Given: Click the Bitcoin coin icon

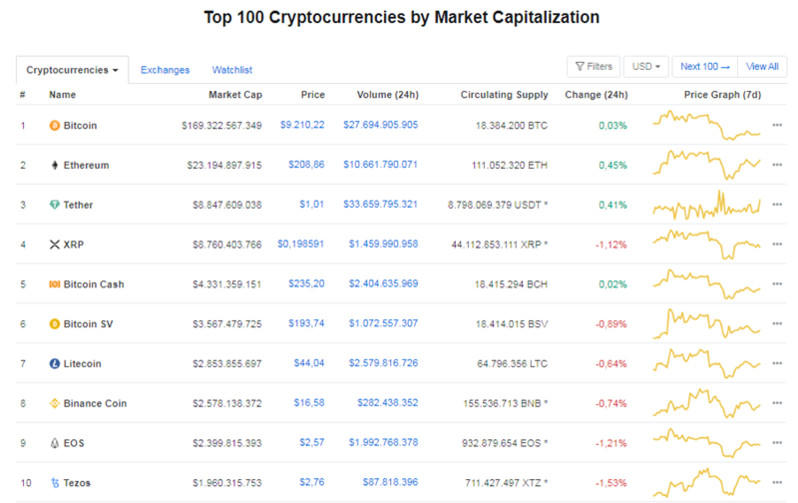Looking at the screenshot, I should [x=54, y=126].
